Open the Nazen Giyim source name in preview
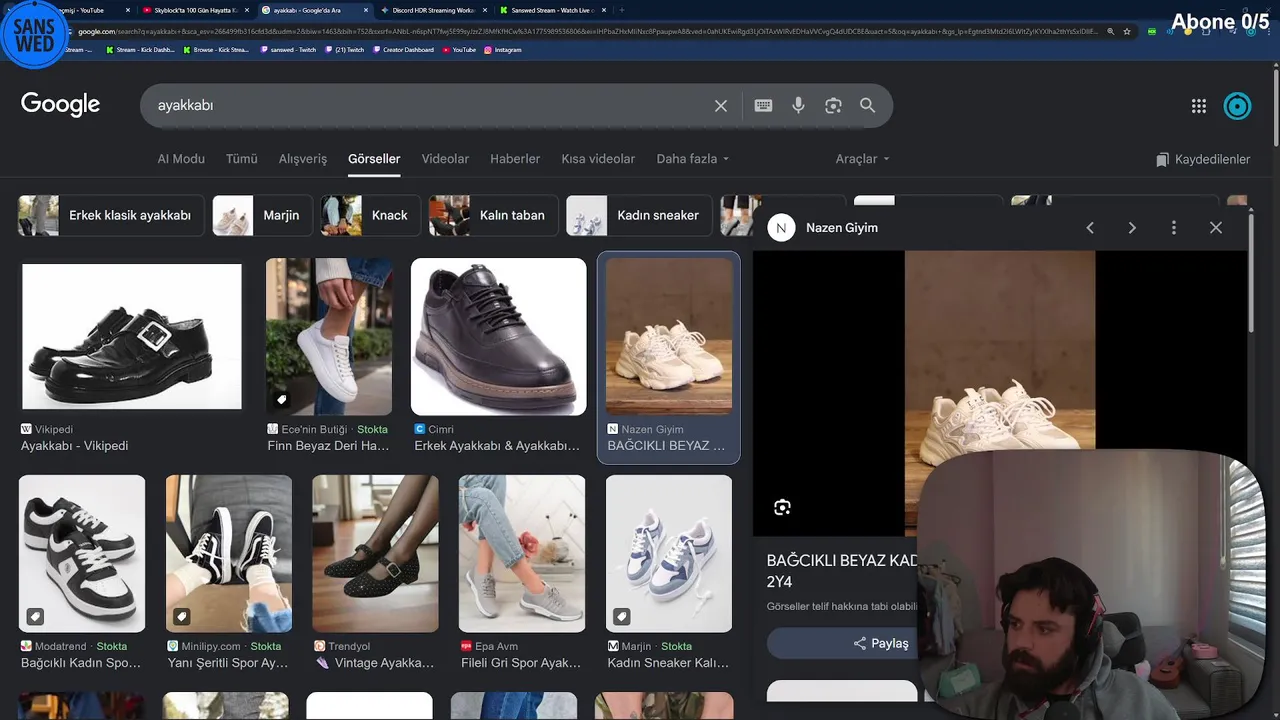This screenshot has height=720, width=1280. tap(842, 228)
